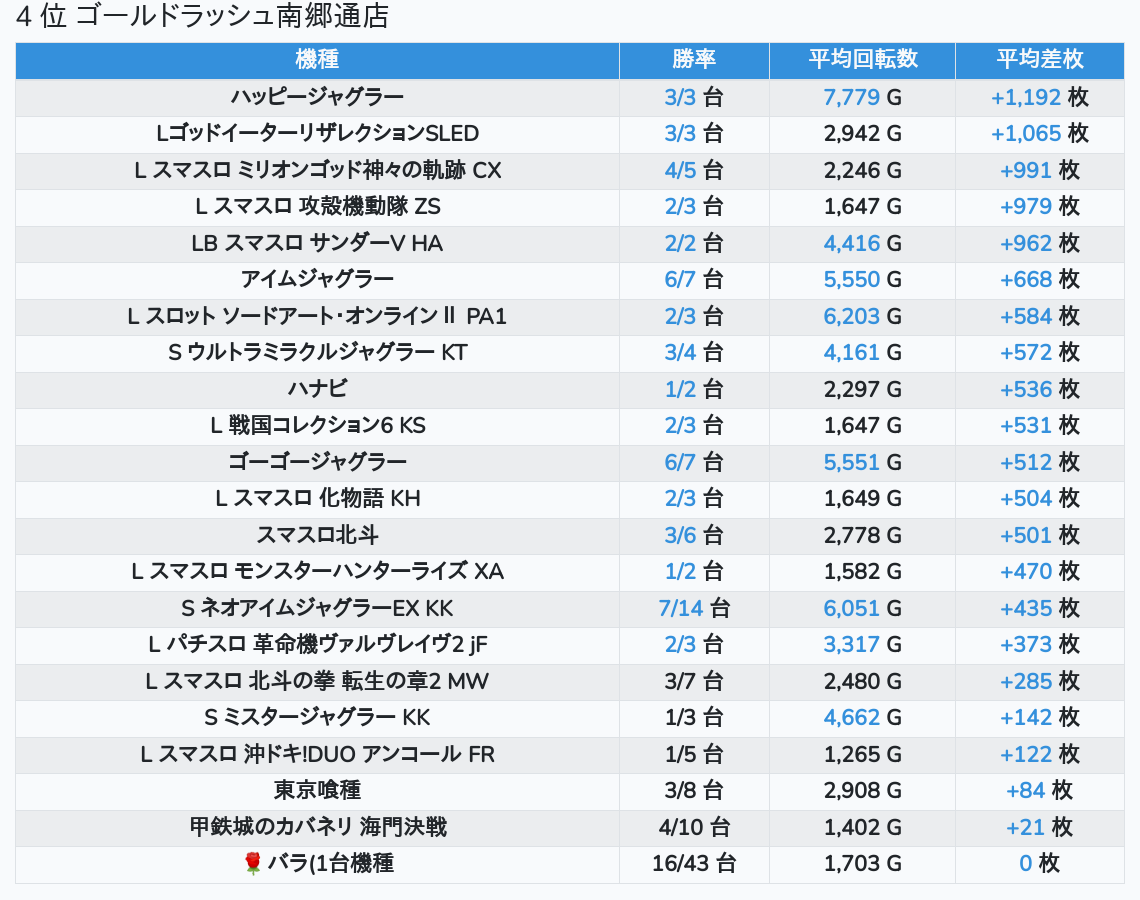Click the 平均回転数 column header
Image resolution: width=1140 pixels, height=900 pixels.
click(x=862, y=60)
